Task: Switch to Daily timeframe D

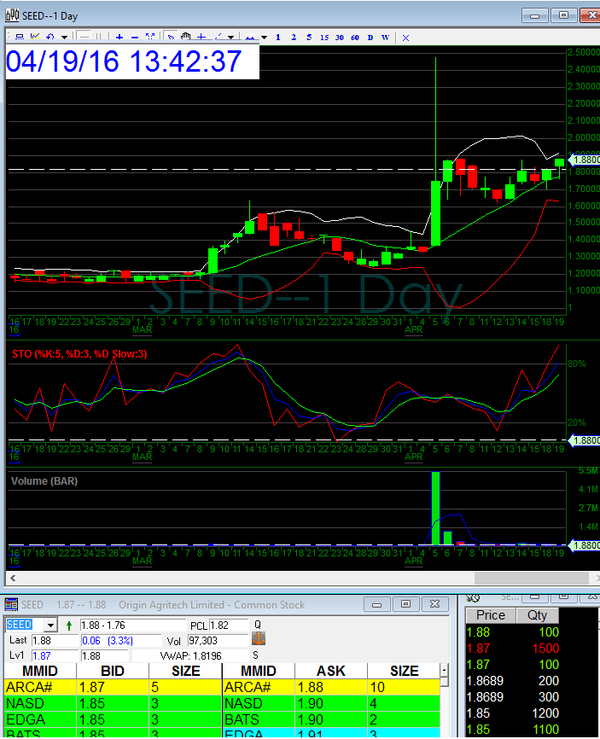Action: 370,36
